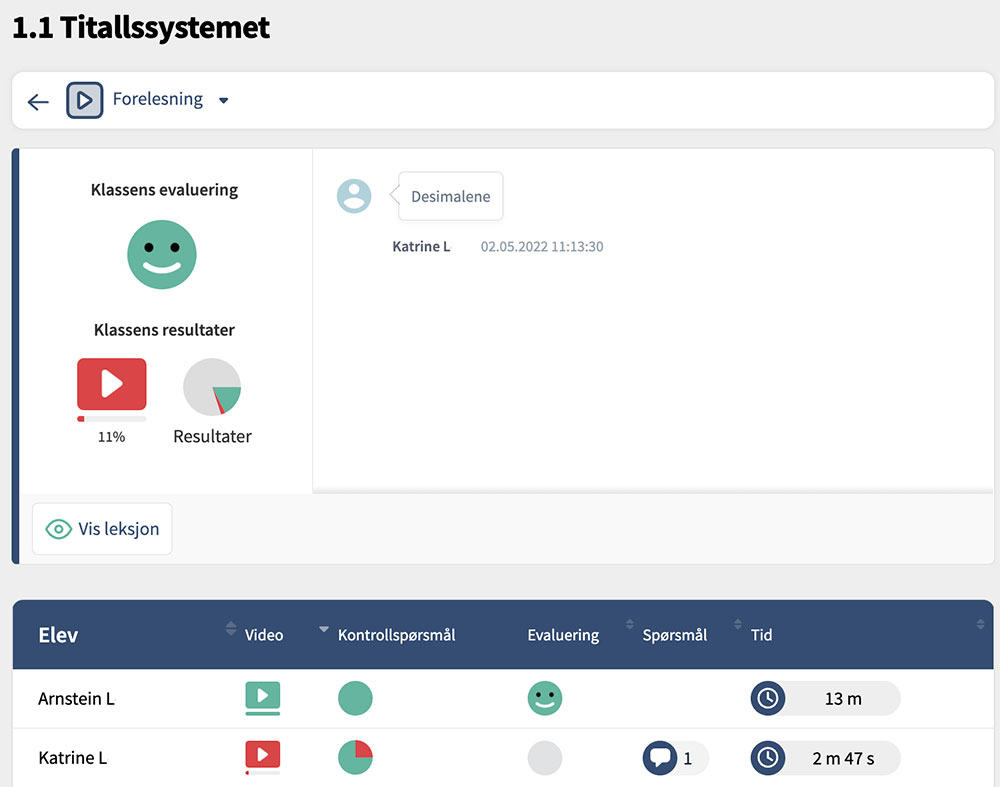1000x787 pixels.
Task: Click the Arnstein L student name
Action: pyautogui.click(x=76, y=699)
